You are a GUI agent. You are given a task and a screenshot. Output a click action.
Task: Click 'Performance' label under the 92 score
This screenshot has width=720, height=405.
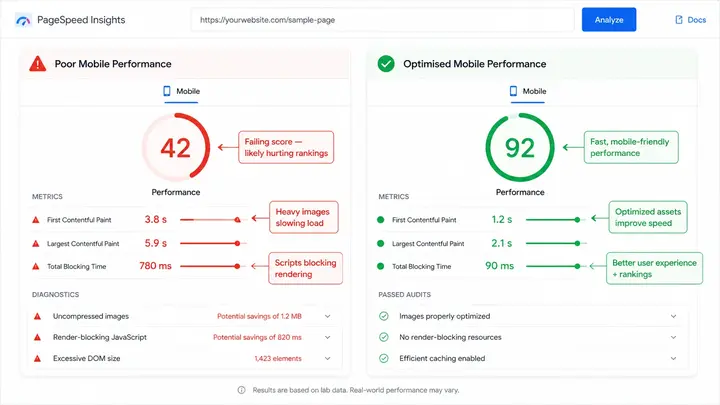(x=520, y=192)
